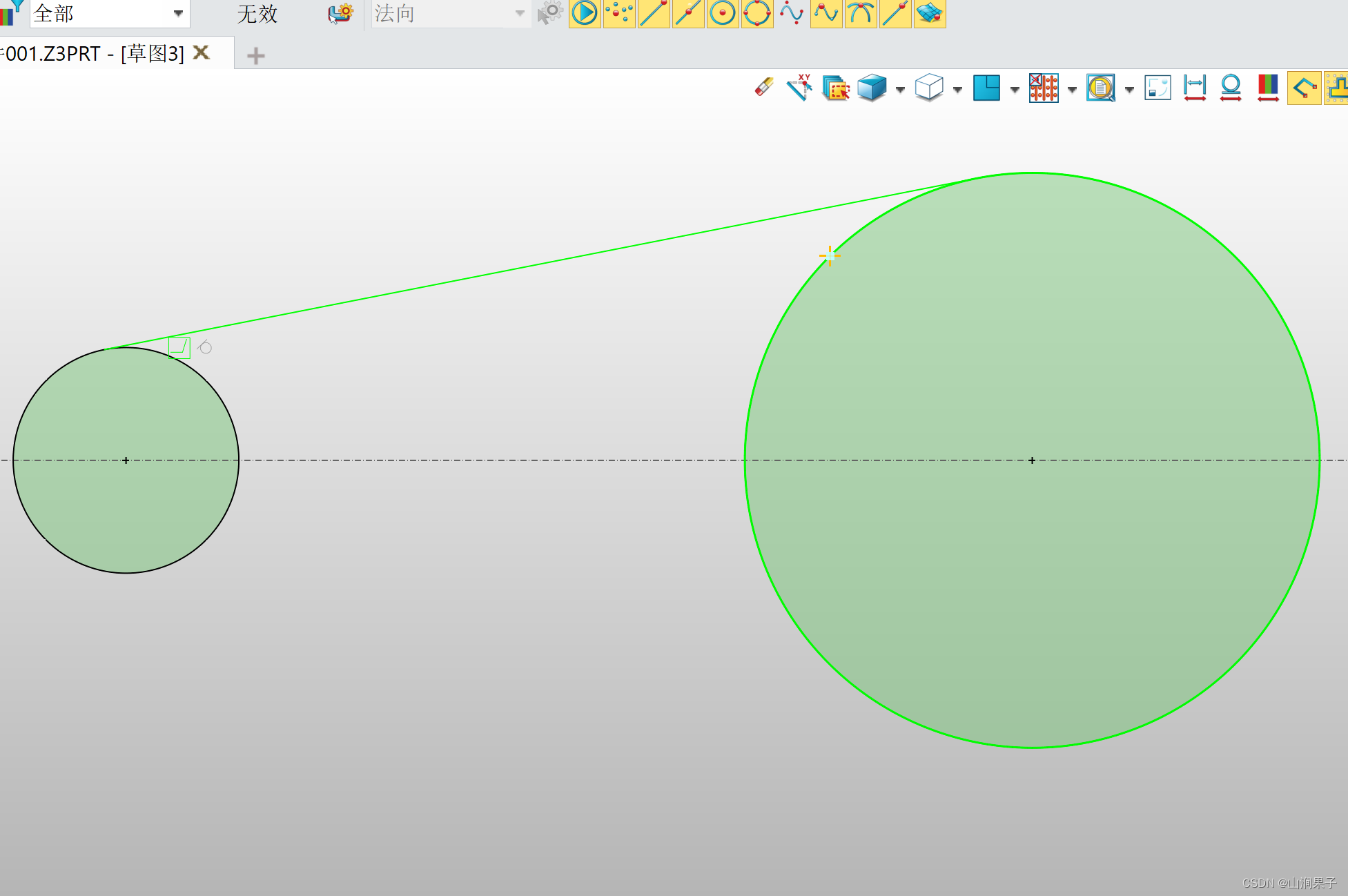Select the circle quadrant points snap icon
Viewport: 1348px width, 896px height.
(757, 13)
